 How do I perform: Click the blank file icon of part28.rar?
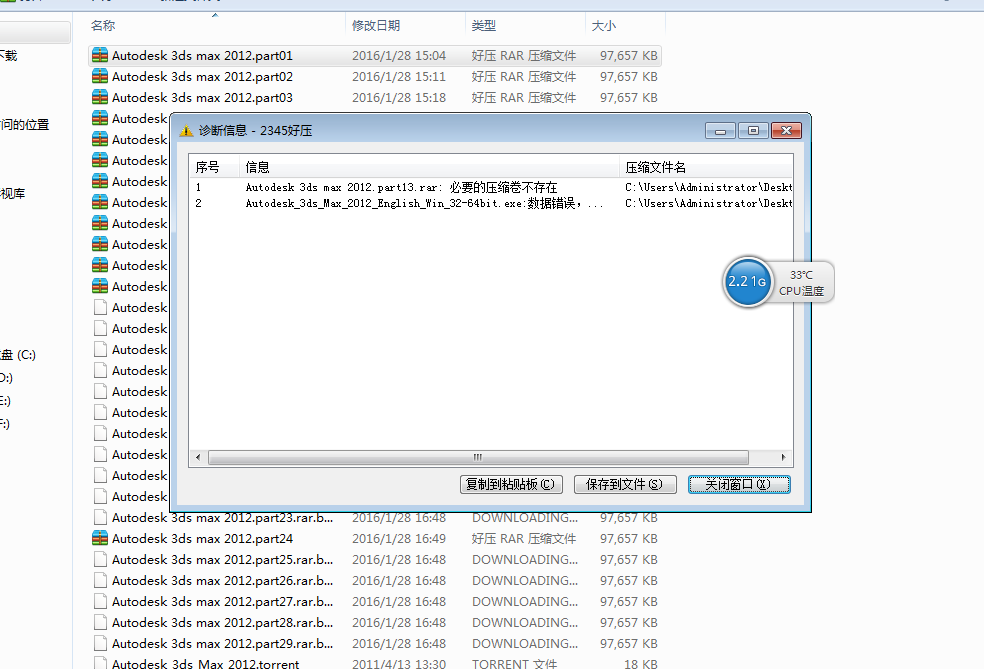click(100, 623)
